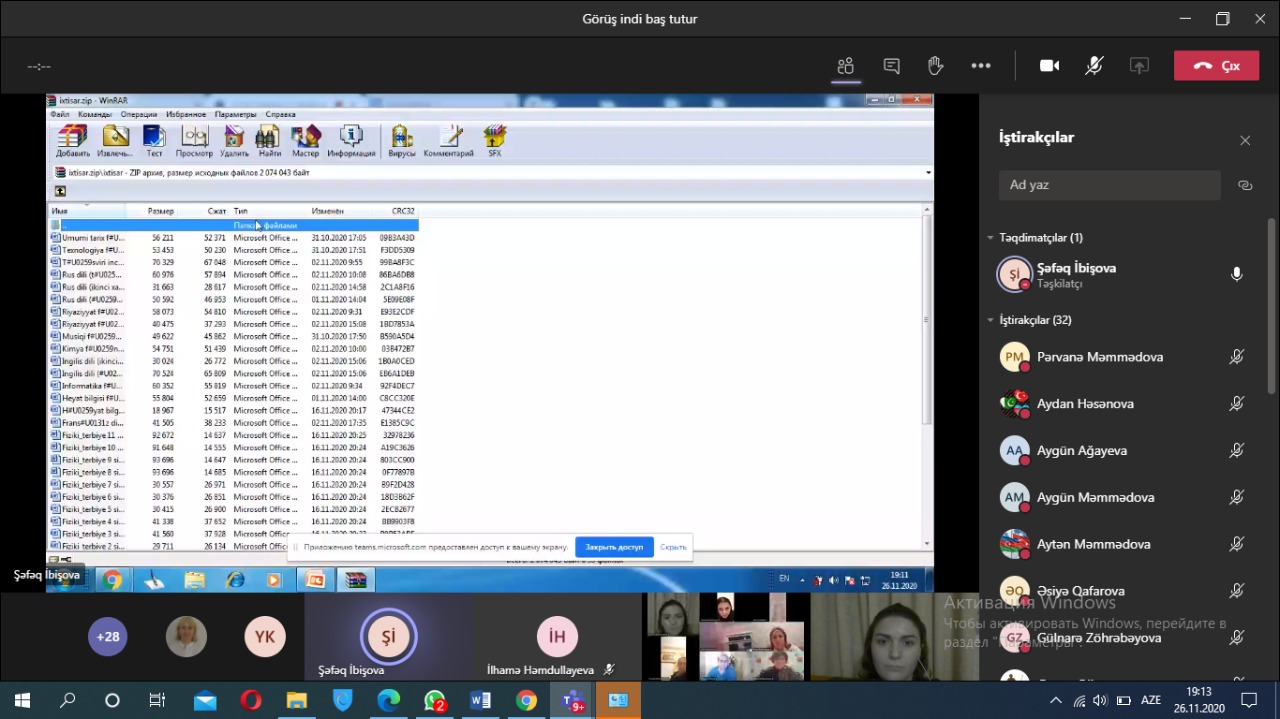Image resolution: width=1280 pixels, height=719 pixels.
Task: Click Aygün Ağayeva's muted mic icon
Action: [1237, 451]
